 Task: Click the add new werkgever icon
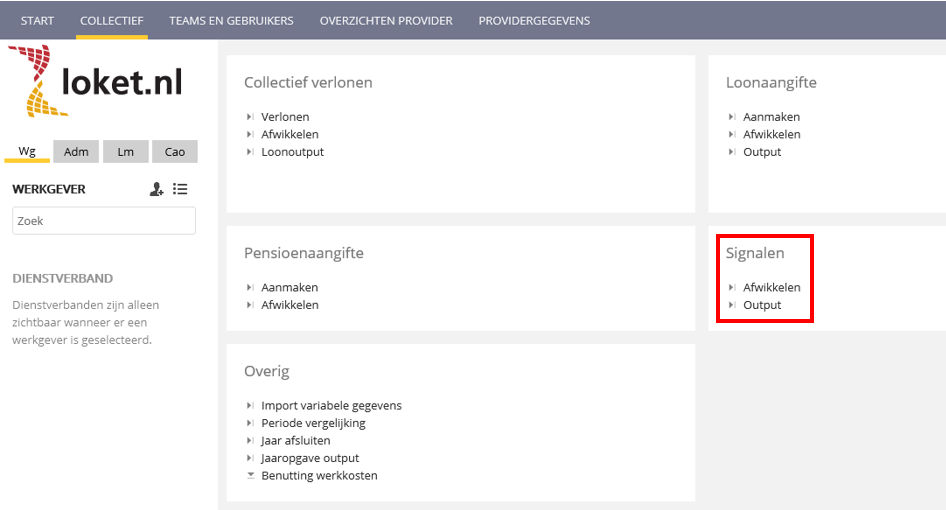click(156, 189)
